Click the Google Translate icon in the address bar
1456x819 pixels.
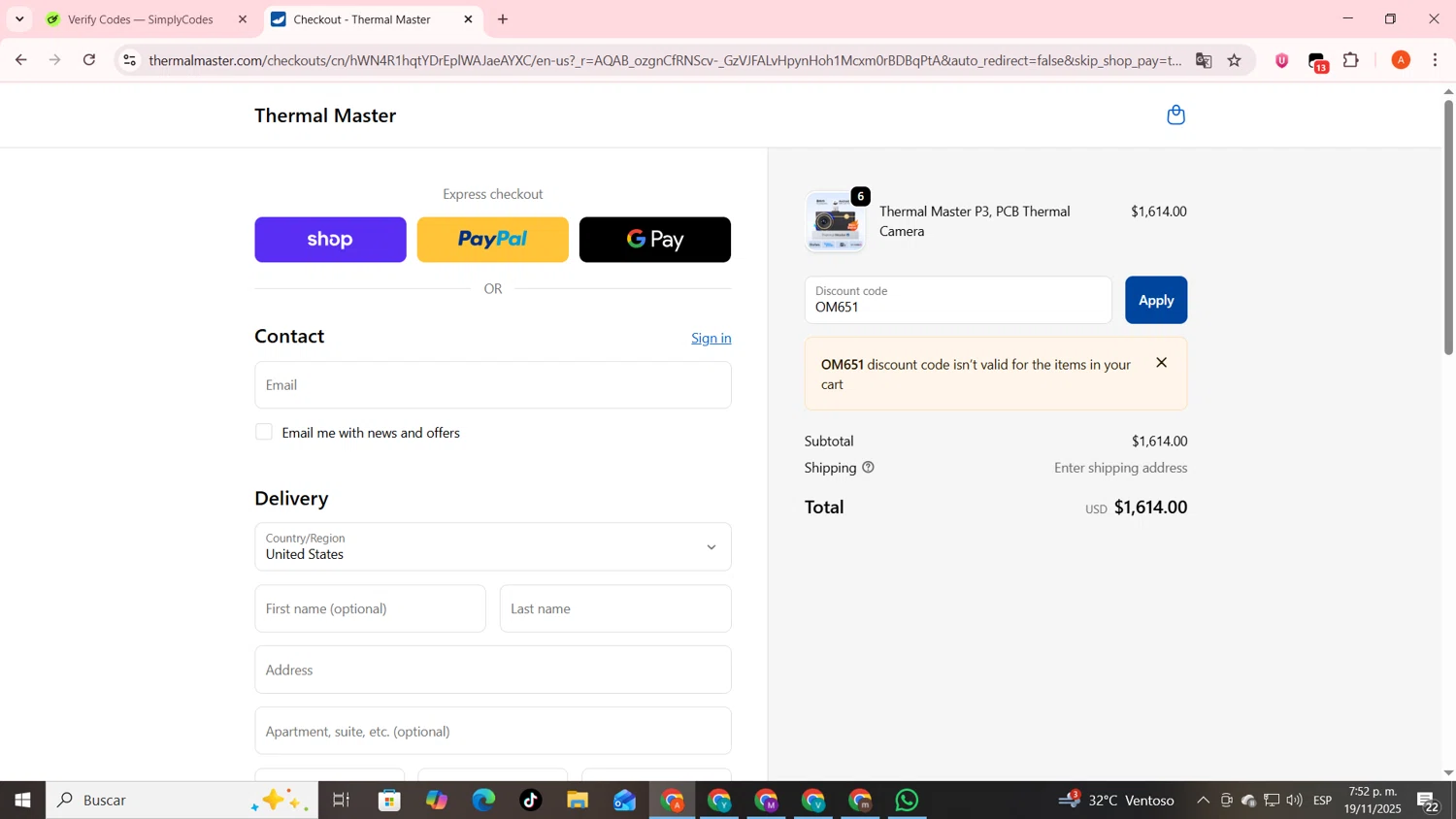point(1204,60)
